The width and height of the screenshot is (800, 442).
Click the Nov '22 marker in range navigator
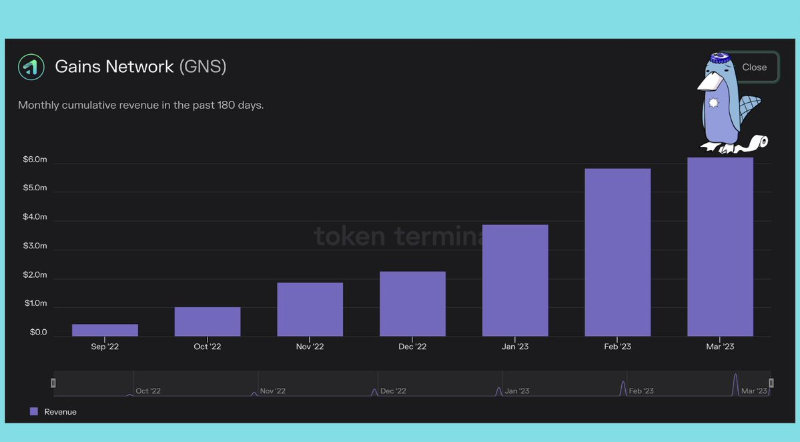pos(253,392)
